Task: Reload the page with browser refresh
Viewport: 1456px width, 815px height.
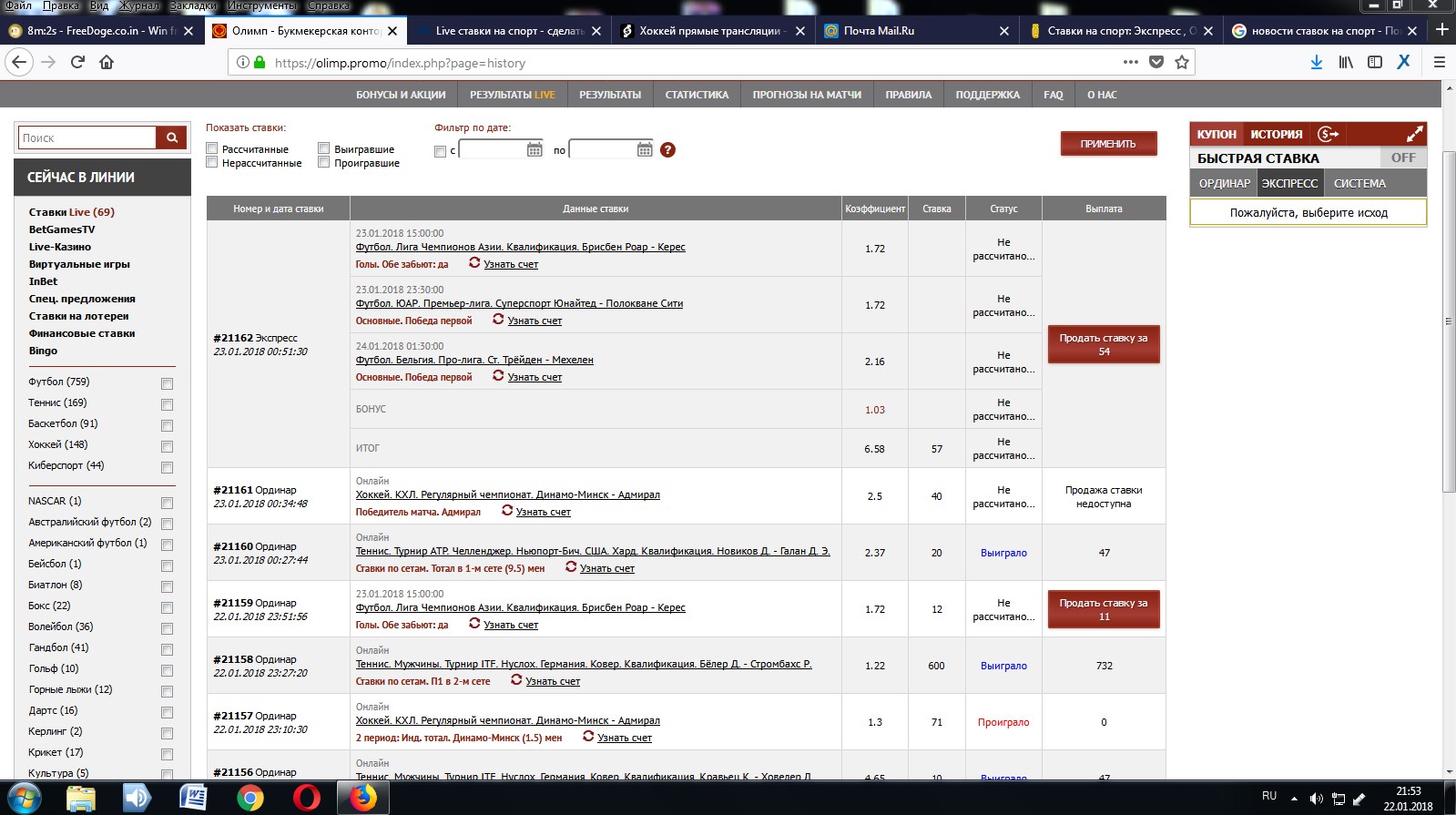Action: coord(77,62)
